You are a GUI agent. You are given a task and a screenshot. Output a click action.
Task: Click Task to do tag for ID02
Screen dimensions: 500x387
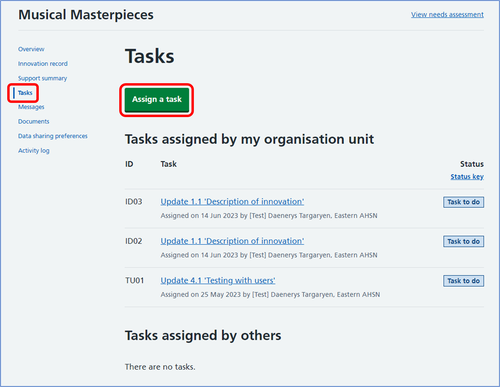[463, 241]
